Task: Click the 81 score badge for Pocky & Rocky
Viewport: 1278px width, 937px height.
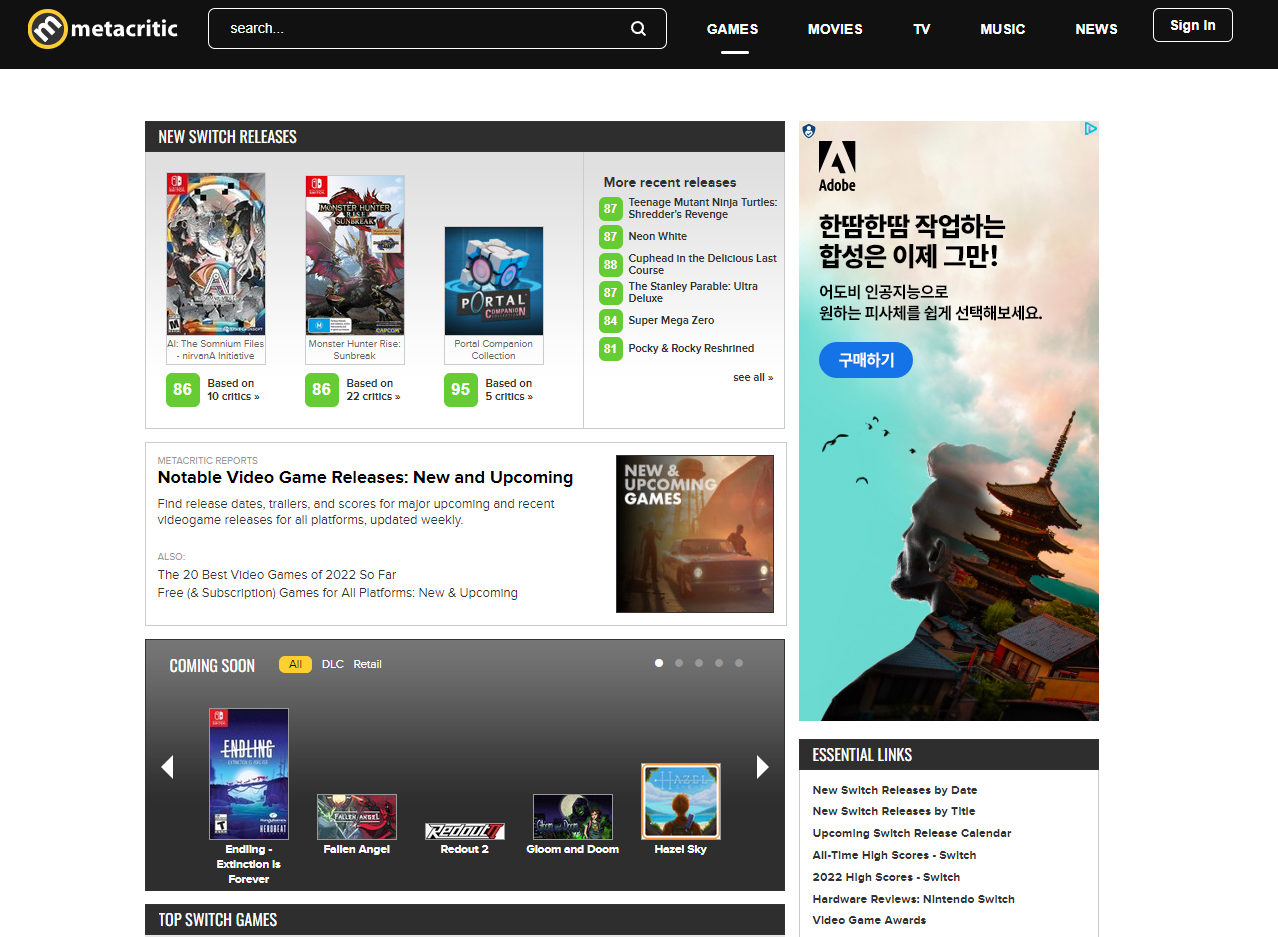Action: (x=610, y=349)
